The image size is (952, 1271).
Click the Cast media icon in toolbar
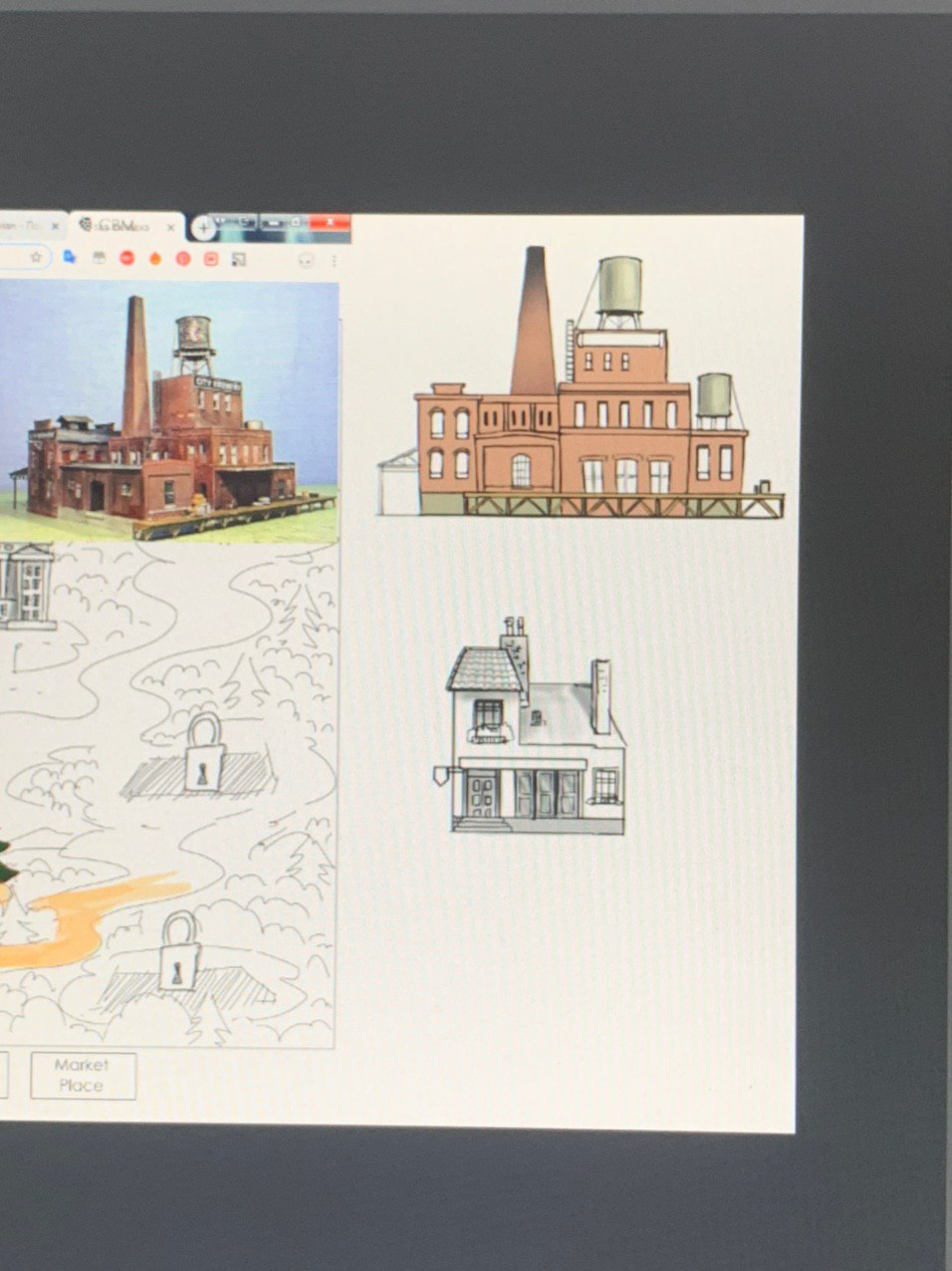[239, 259]
